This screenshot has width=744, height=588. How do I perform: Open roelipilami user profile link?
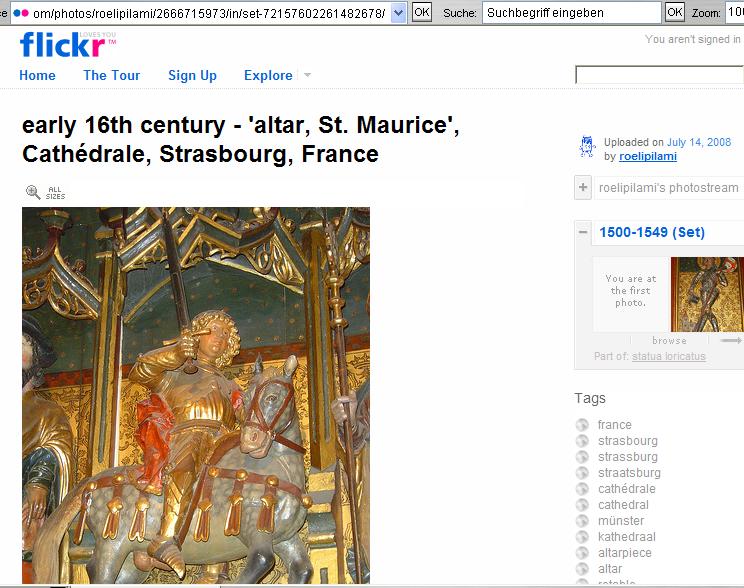pos(648,156)
